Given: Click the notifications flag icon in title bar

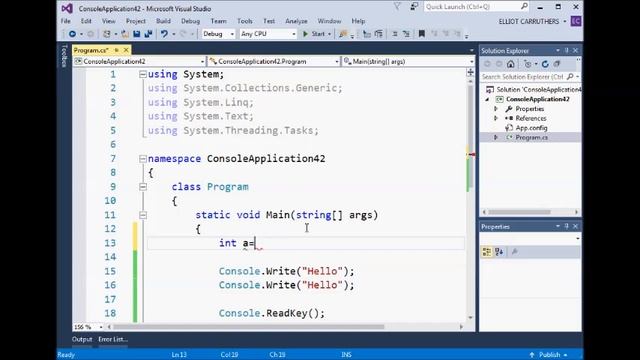Looking at the screenshot, I should [397, 7].
